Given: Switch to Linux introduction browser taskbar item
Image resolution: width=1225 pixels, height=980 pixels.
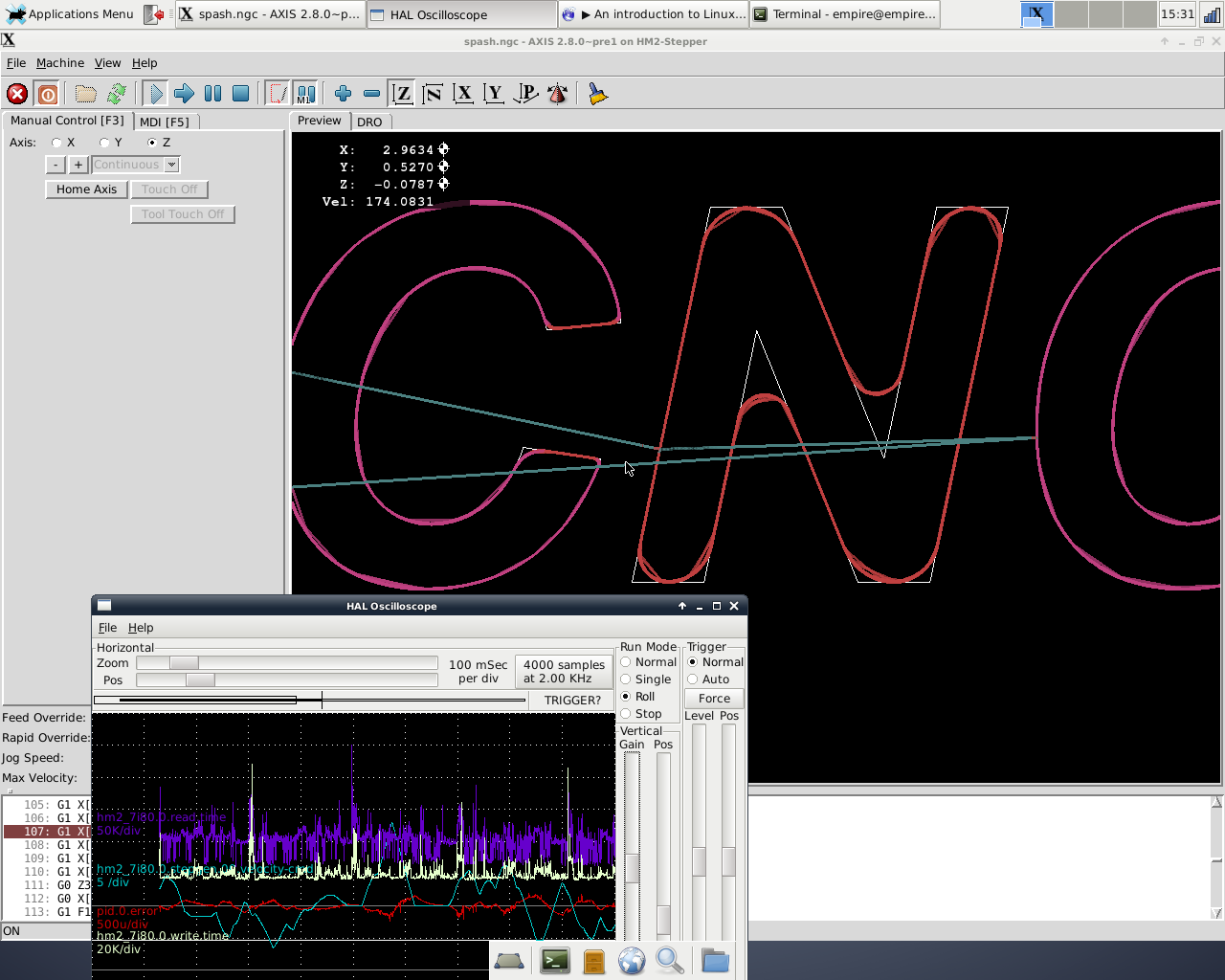Looking at the screenshot, I should (653, 14).
